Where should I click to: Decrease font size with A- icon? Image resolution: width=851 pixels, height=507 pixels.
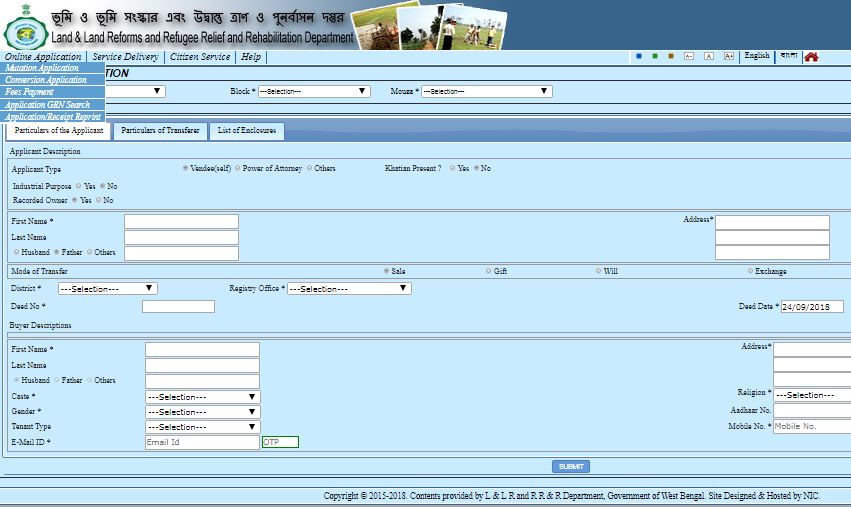click(x=689, y=57)
